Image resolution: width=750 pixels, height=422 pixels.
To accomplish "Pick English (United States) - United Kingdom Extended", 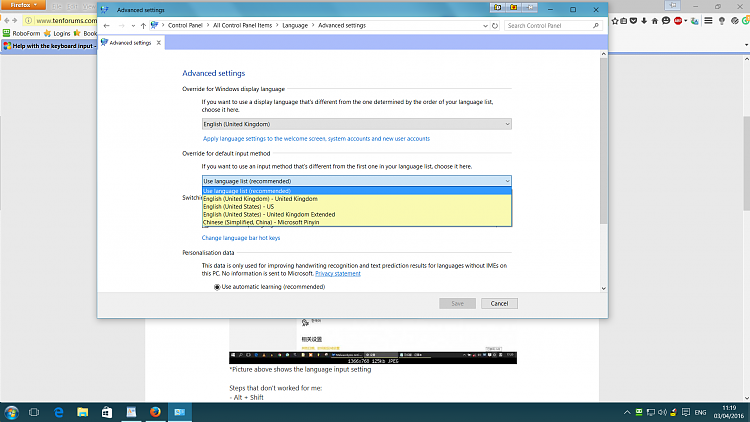I will 356,214.
